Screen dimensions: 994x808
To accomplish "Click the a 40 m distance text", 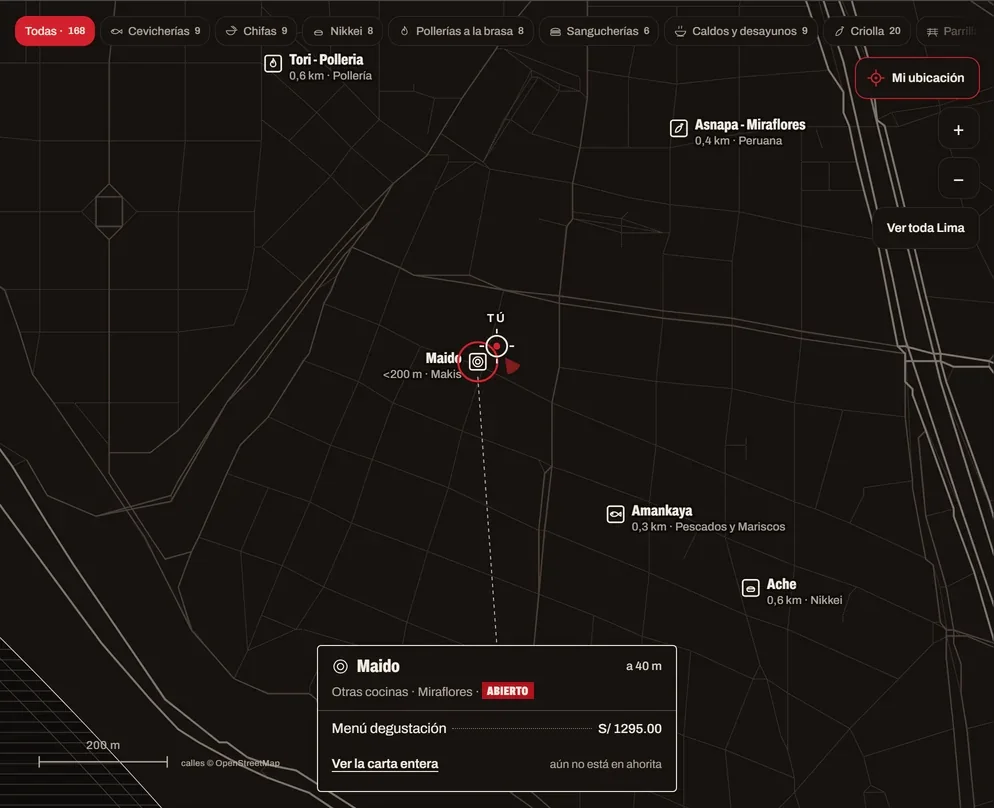I will (x=643, y=666).
